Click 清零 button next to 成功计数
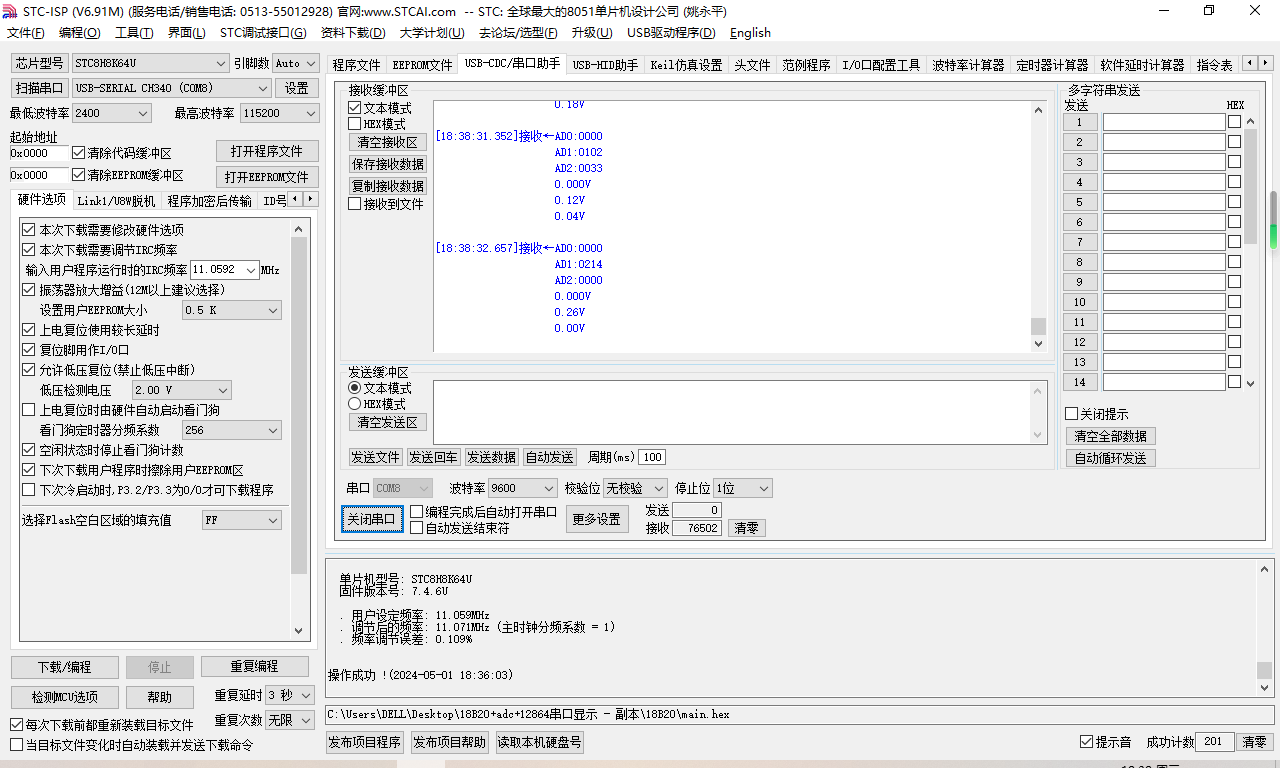The image size is (1280, 768). pyautogui.click(x=1254, y=742)
